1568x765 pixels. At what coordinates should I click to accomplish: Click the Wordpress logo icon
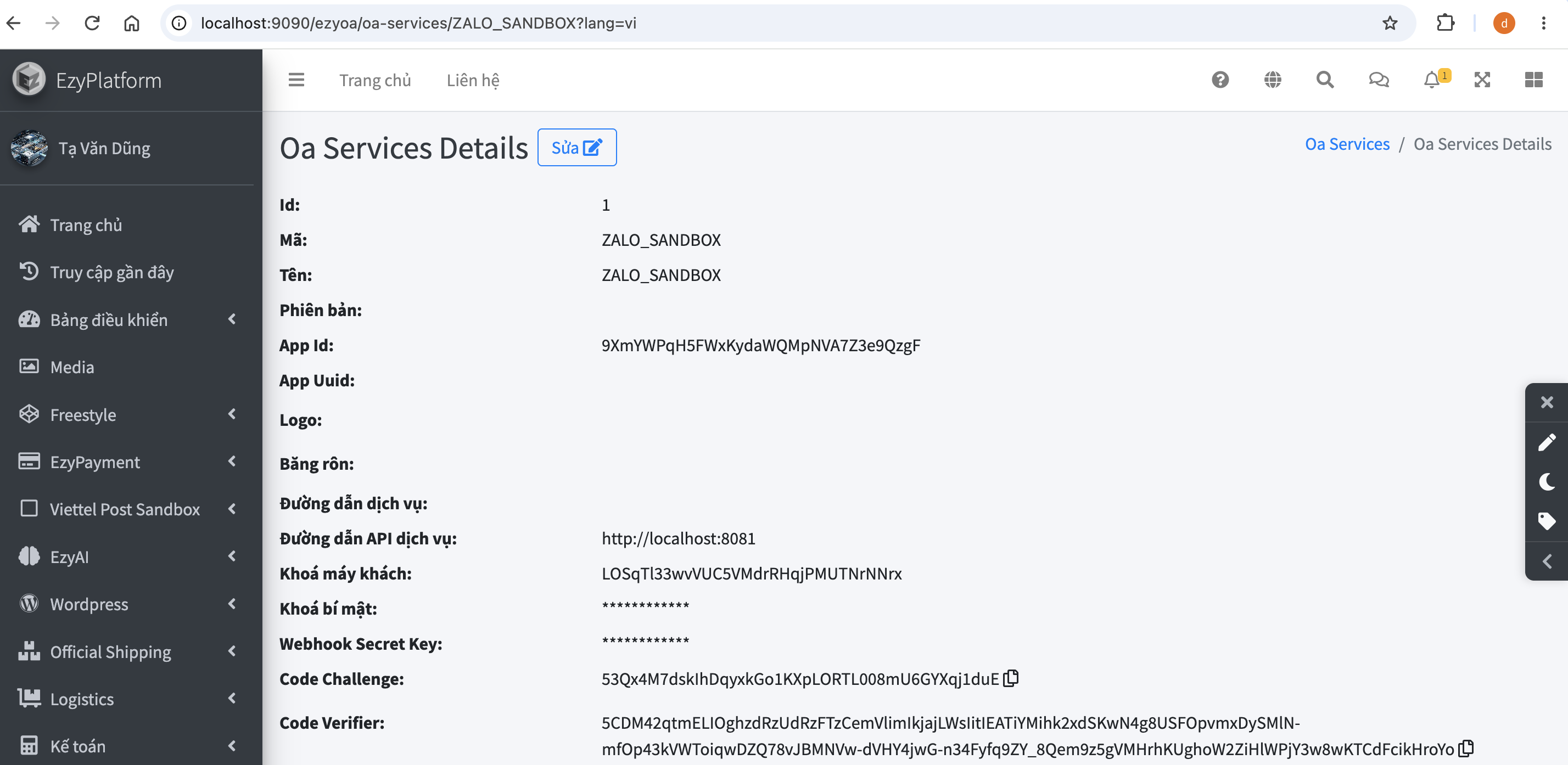[x=29, y=604]
